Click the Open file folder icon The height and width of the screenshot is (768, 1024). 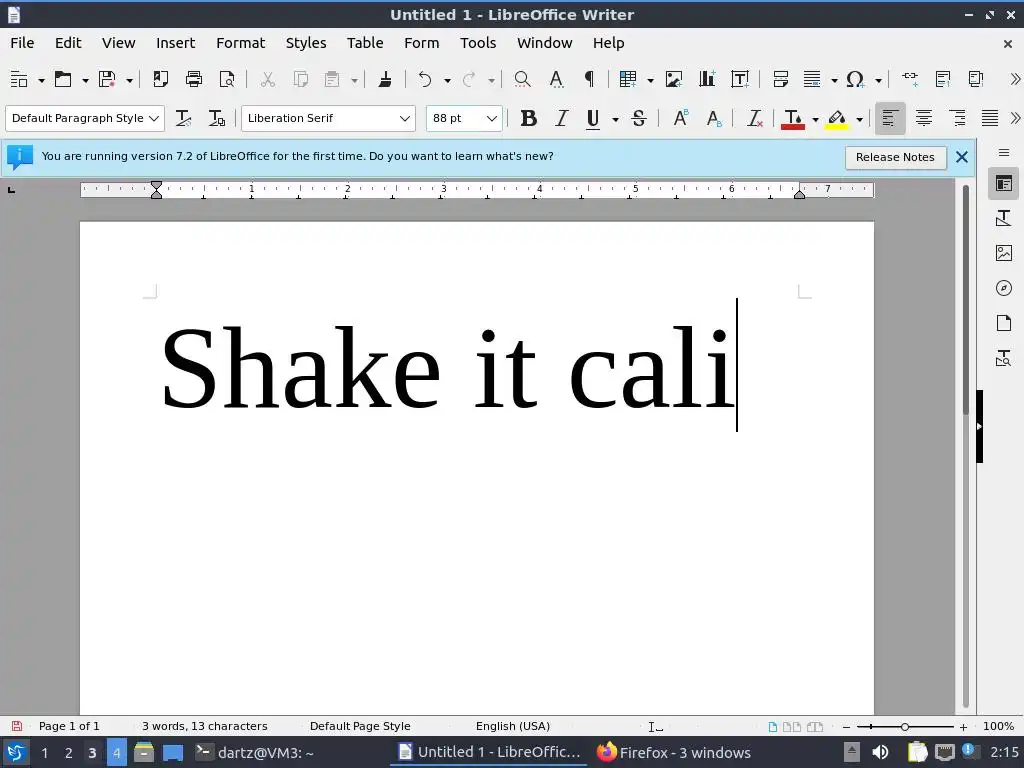pyautogui.click(x=63, y=79)
